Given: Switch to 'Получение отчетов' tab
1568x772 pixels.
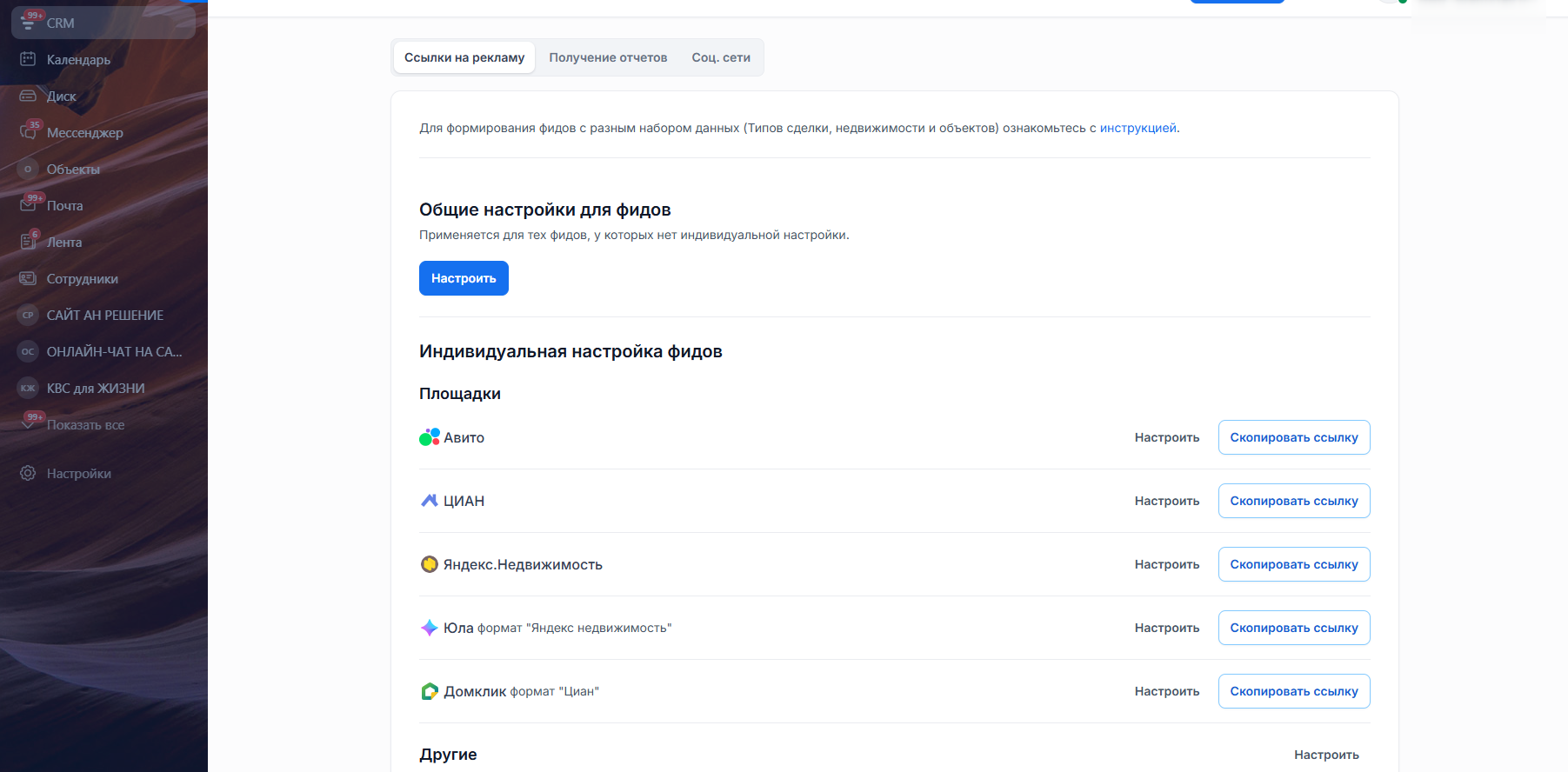Looking at the screenshot, I should 608,57.
